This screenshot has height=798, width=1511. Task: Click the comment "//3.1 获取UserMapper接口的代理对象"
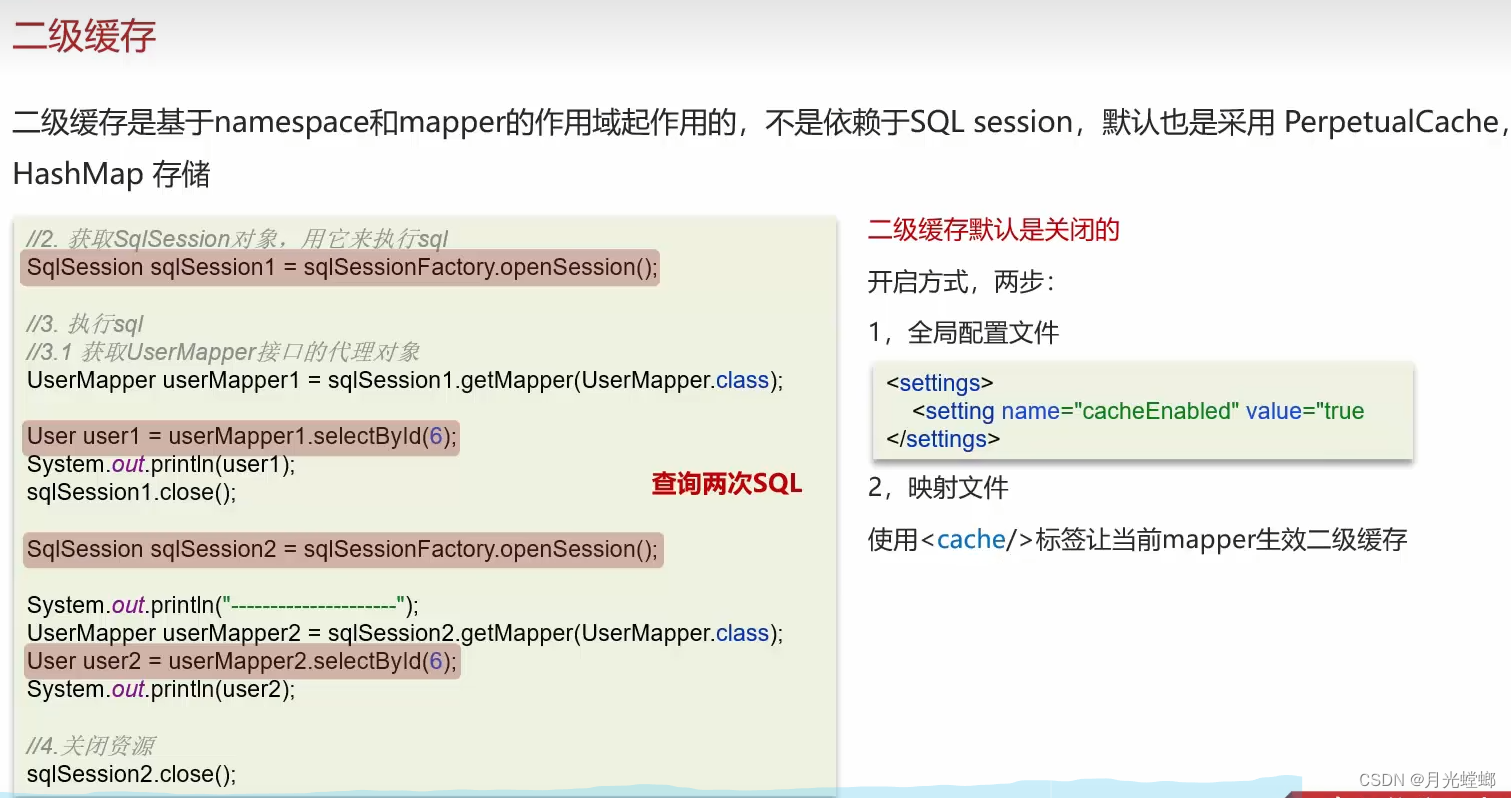[224, 352]
